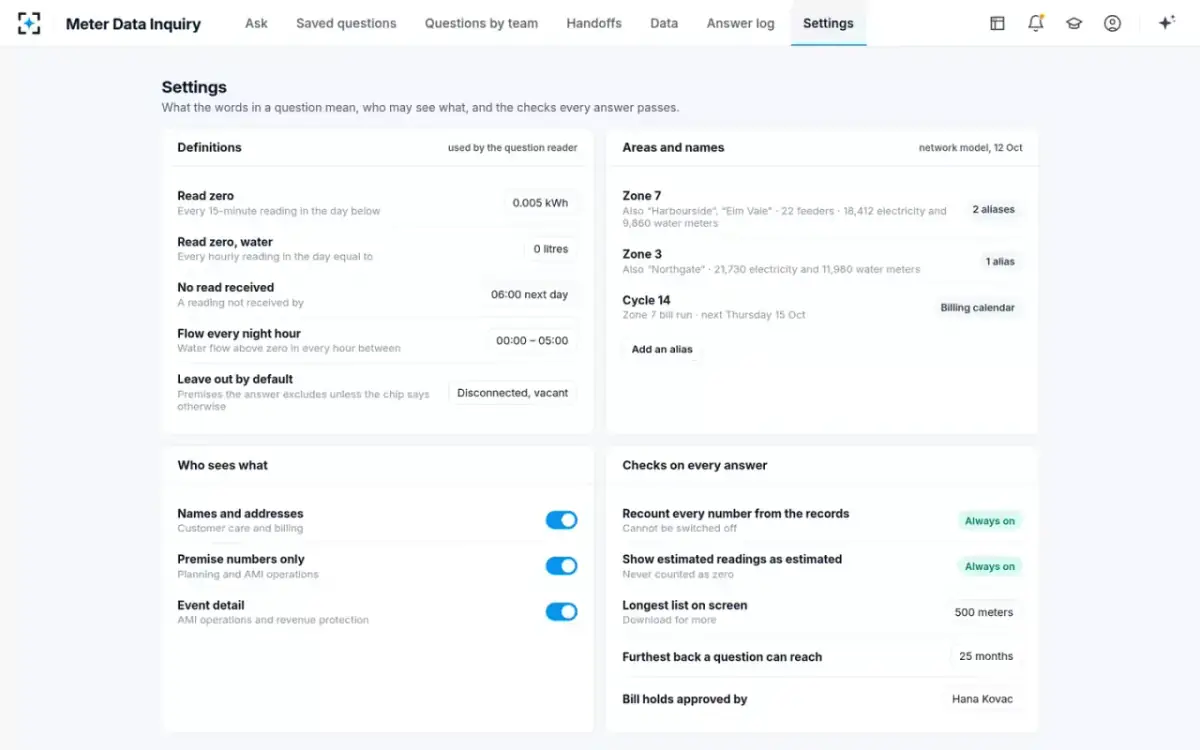This screenshot has height=750, width=1200.
Task: Change No read received time 06:00 next day
Action: coord(529,295)
